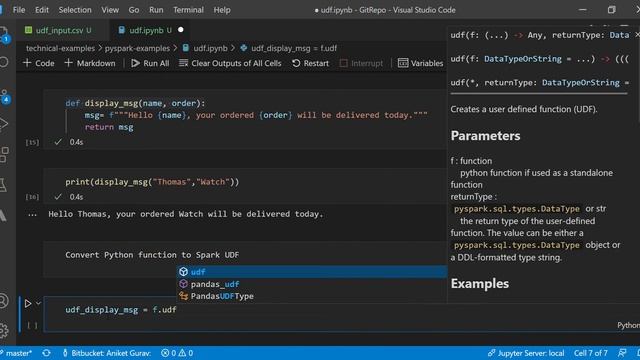
Task: Open the Testing flask icon
Action: coord(2,185)
